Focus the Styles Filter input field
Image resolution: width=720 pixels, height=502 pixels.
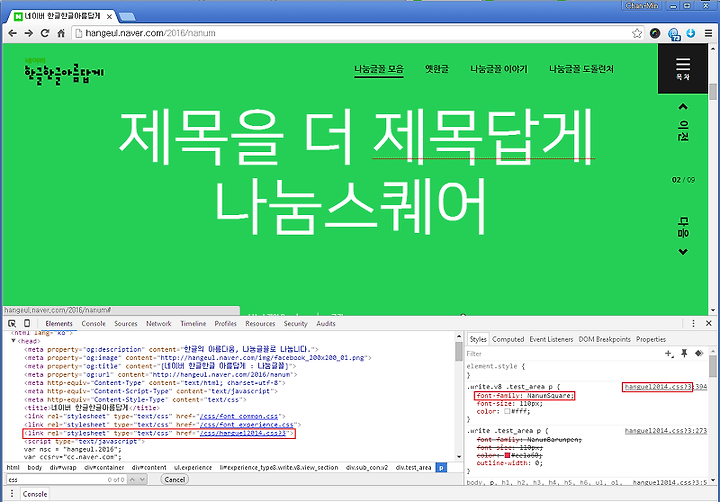pyautogui.click(x=562, y=354)
